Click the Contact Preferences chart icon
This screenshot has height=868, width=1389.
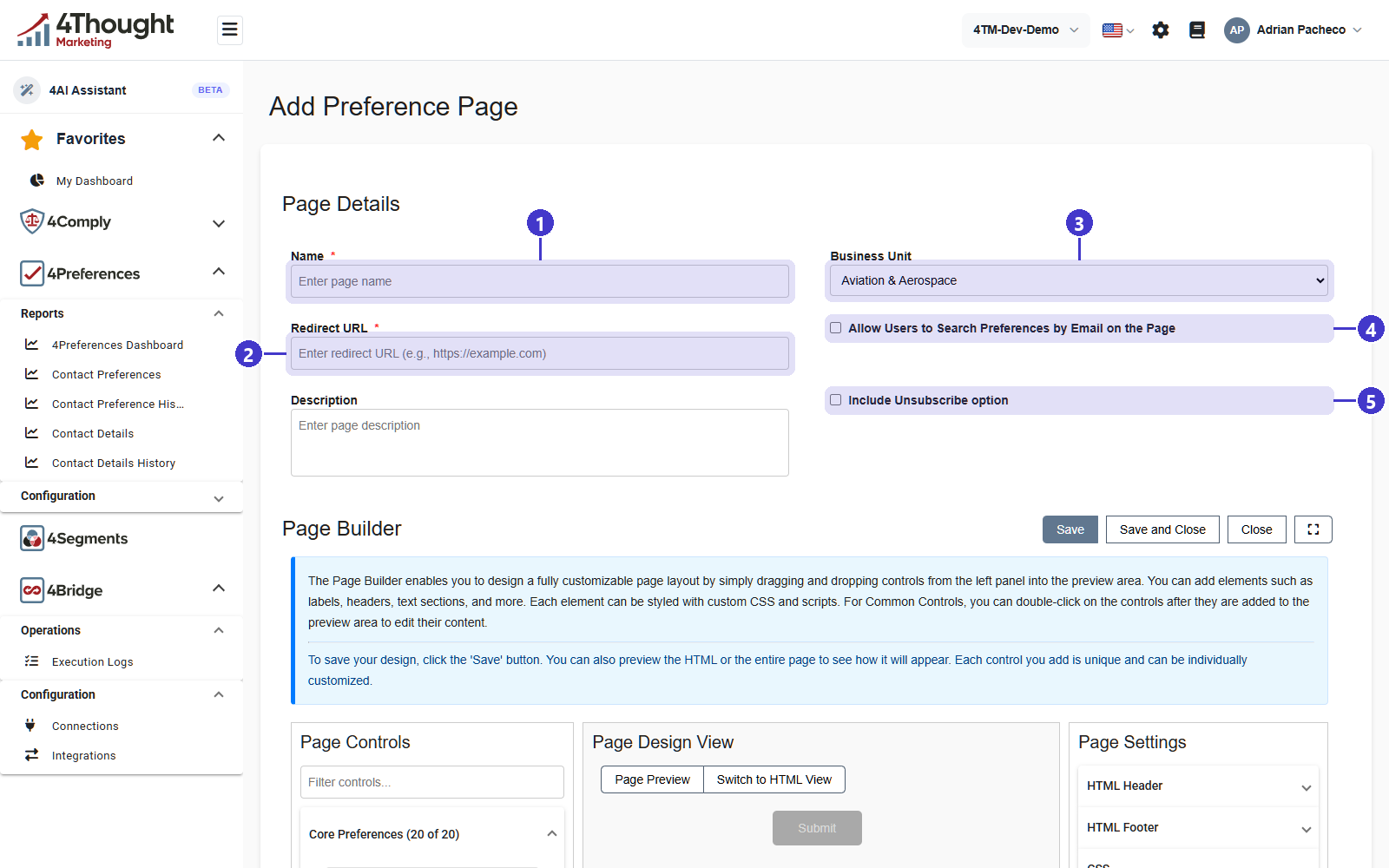pyautogui.click(x=32, y=374)
